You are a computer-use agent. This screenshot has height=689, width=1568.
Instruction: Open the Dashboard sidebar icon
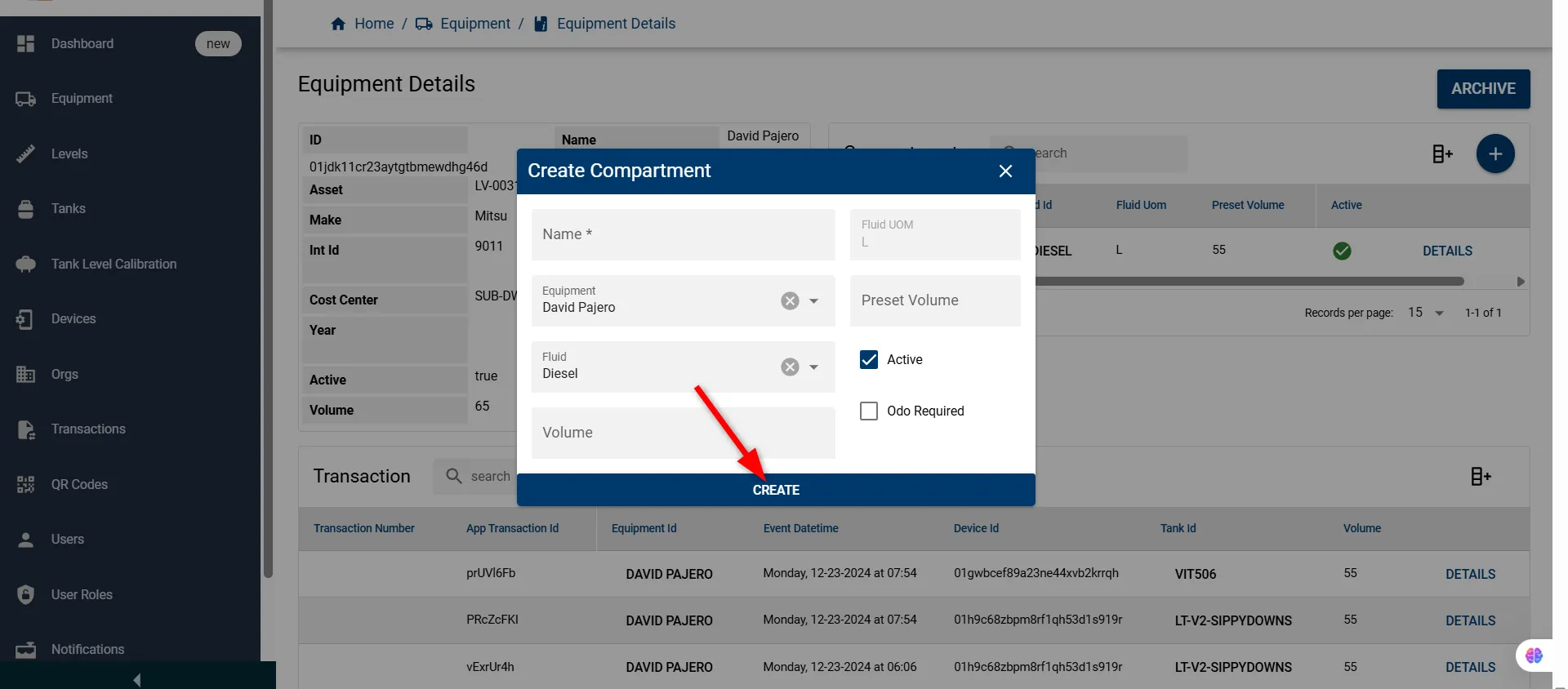[x=26, y=43]
